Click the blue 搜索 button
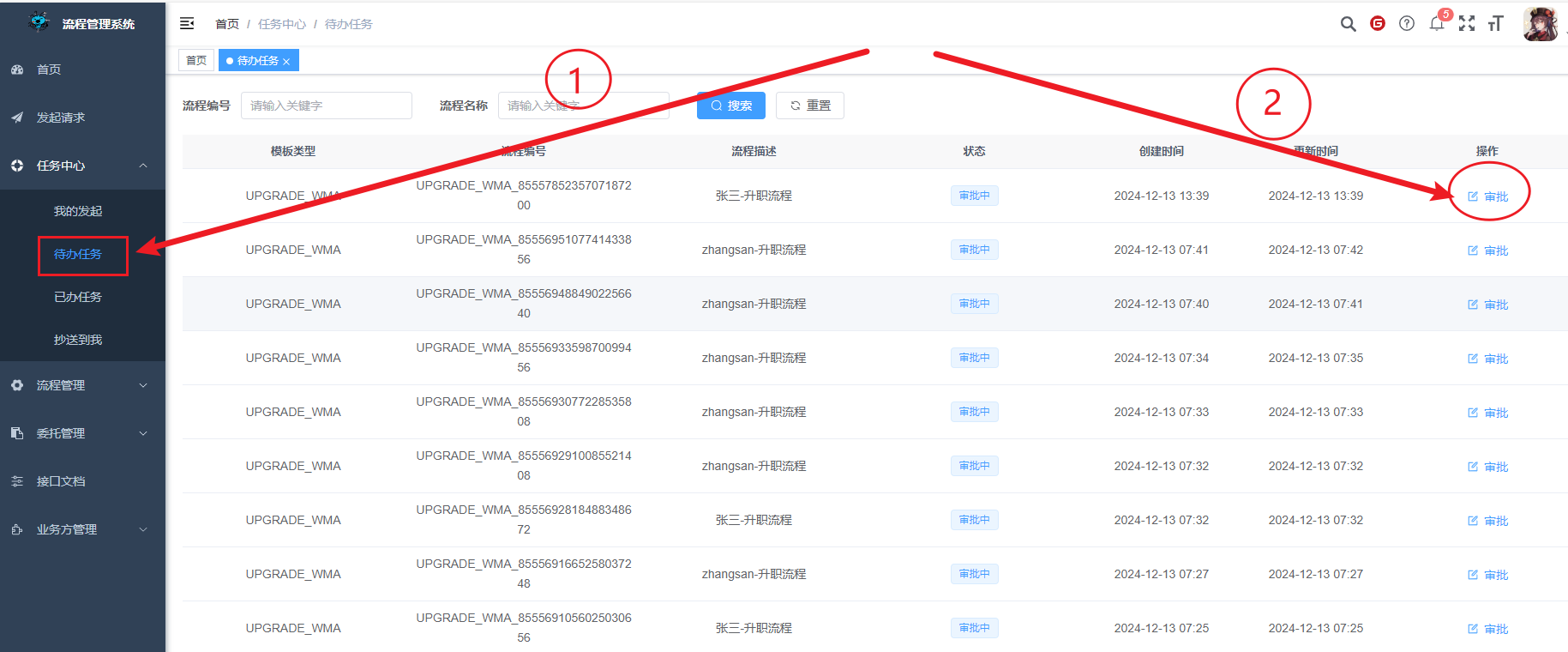 pos(730,106)
